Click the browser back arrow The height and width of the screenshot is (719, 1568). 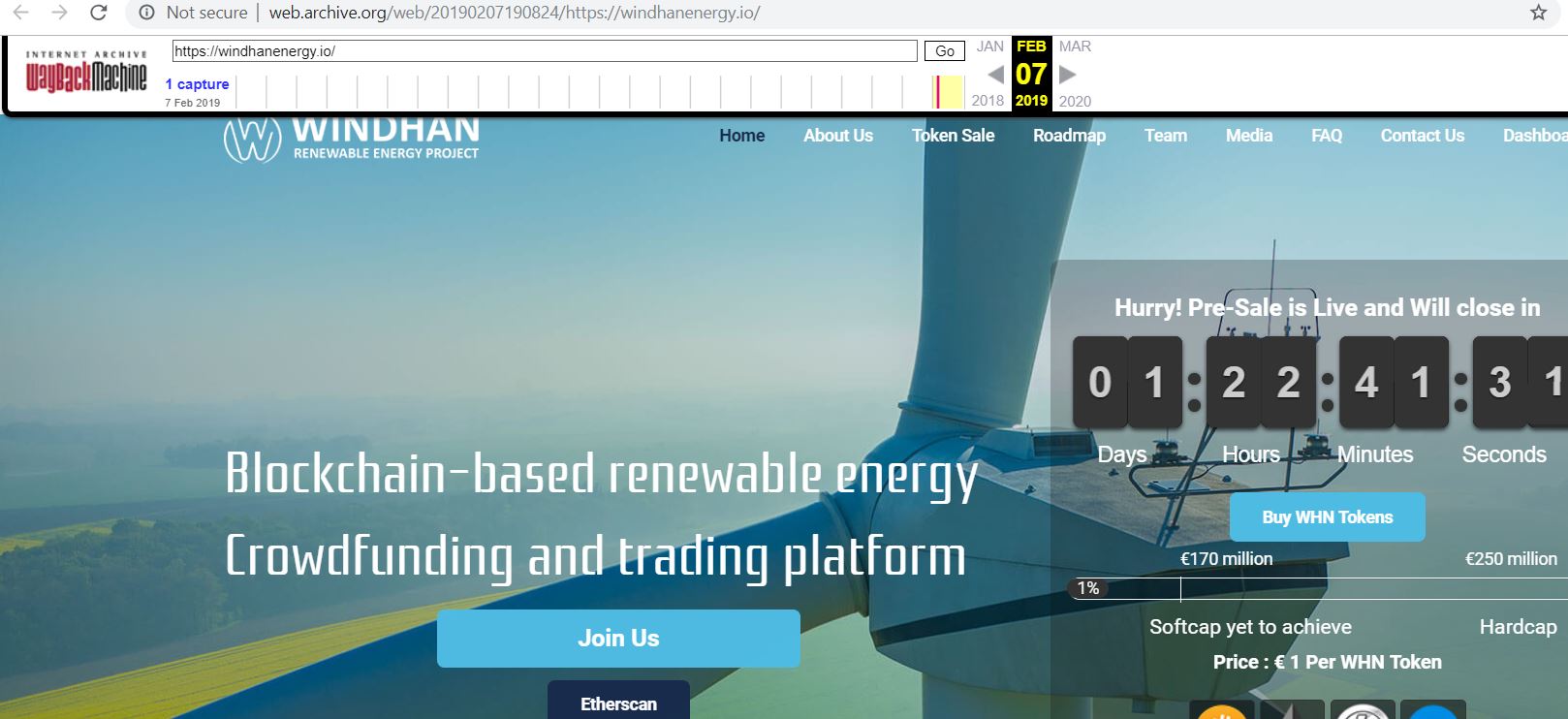point(20,13)
